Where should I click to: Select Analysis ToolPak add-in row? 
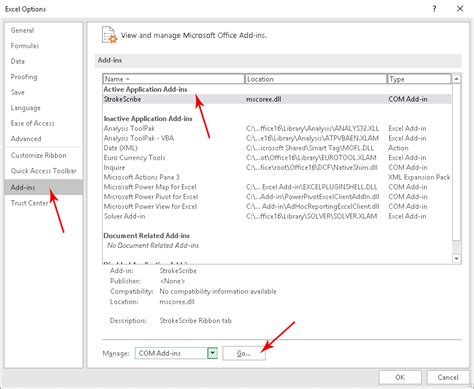(277, 128)
